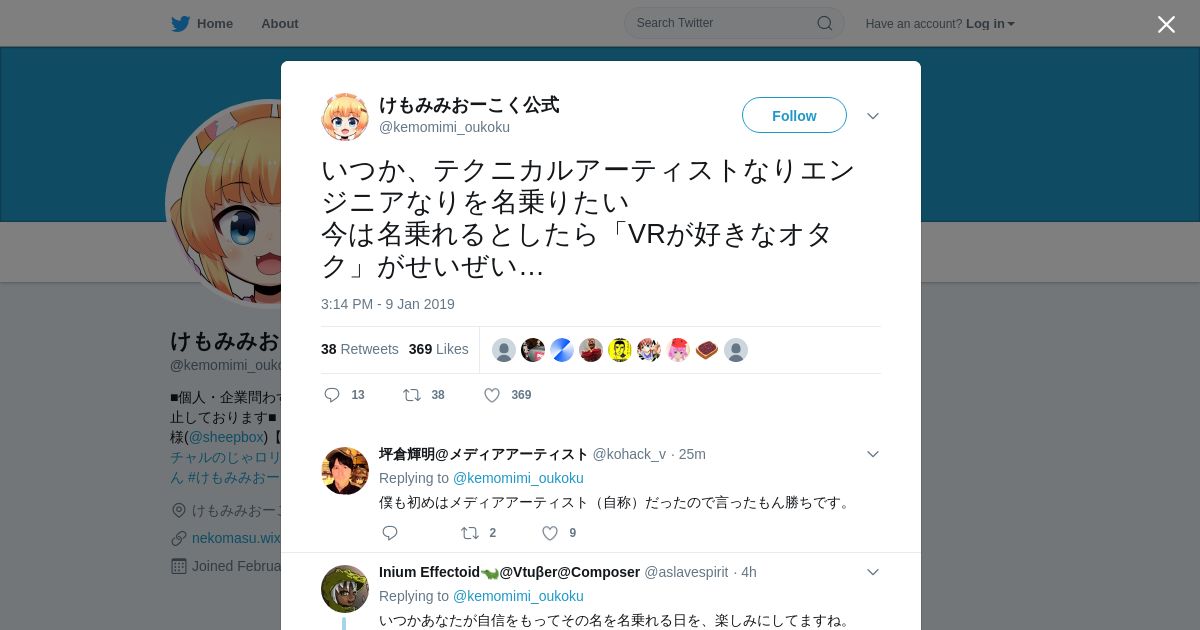Like the main tweet heart icon
This screenshot has width=1200, height=630.
point(492,395)
